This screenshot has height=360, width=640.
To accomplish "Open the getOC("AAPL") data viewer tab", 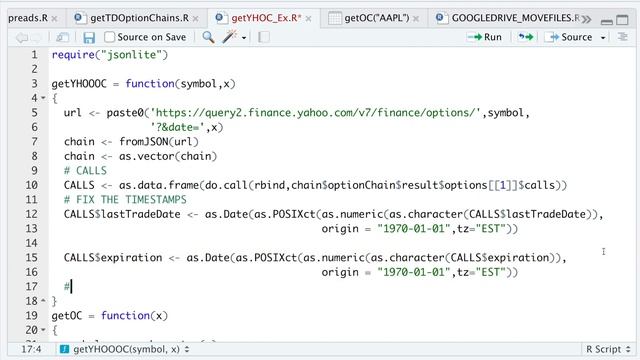I will [376, 18].
